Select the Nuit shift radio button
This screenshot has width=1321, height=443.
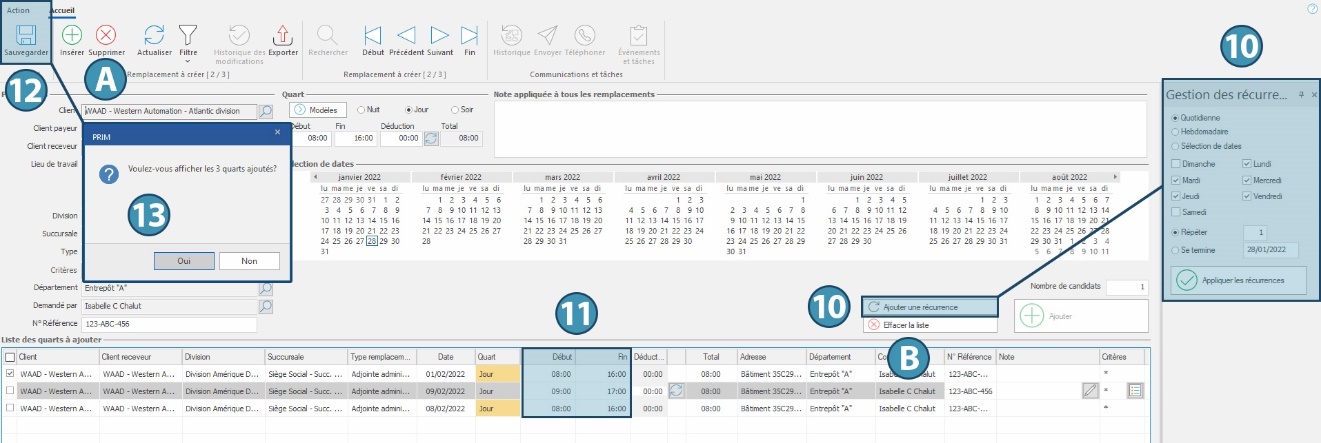coord(359,109)
